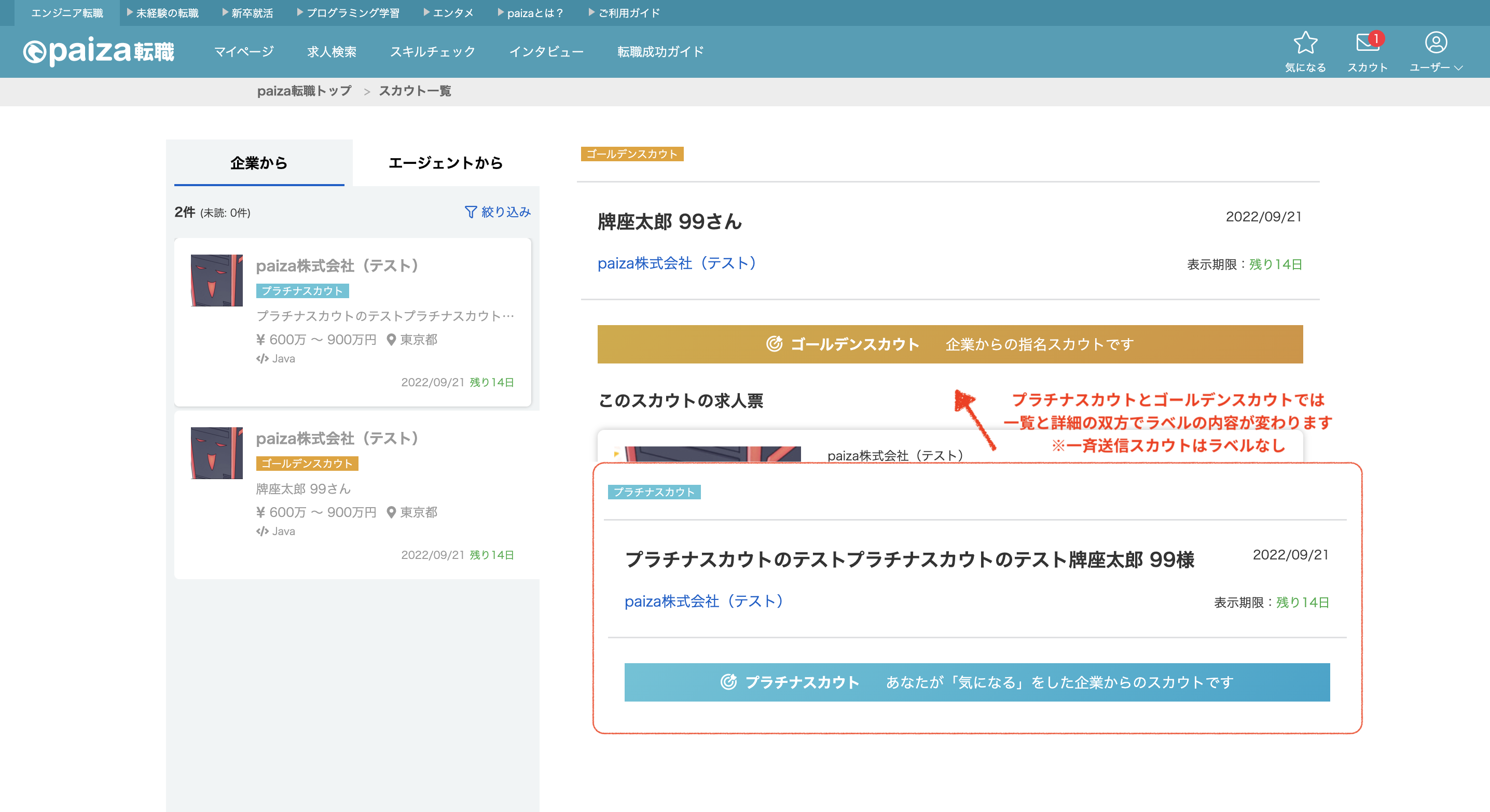Click the 絞り込み filter text link
This screenshot has width=1490, height=812.
[506, 212]
